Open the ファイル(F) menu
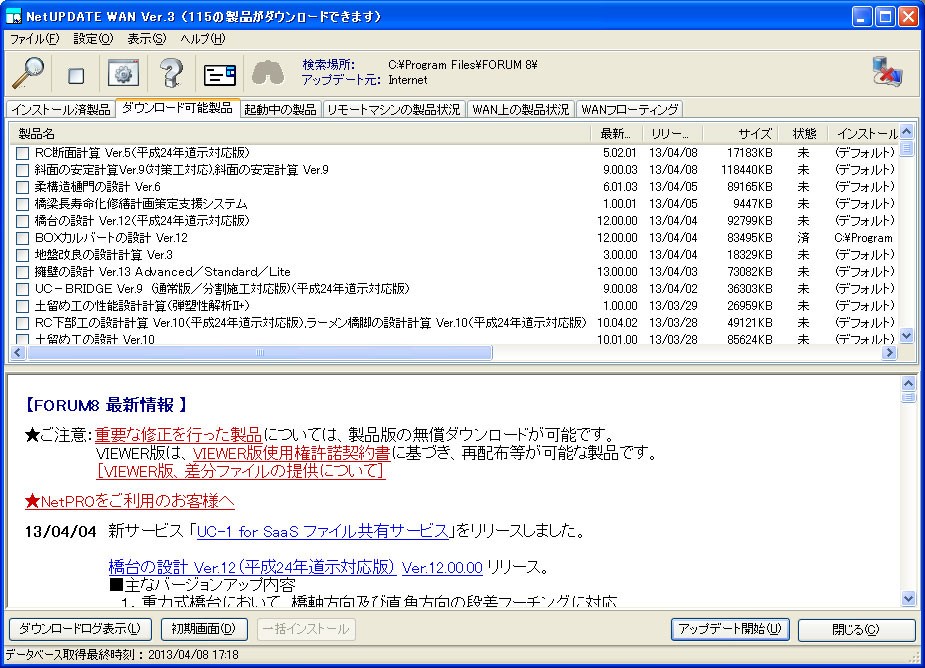 34,39
